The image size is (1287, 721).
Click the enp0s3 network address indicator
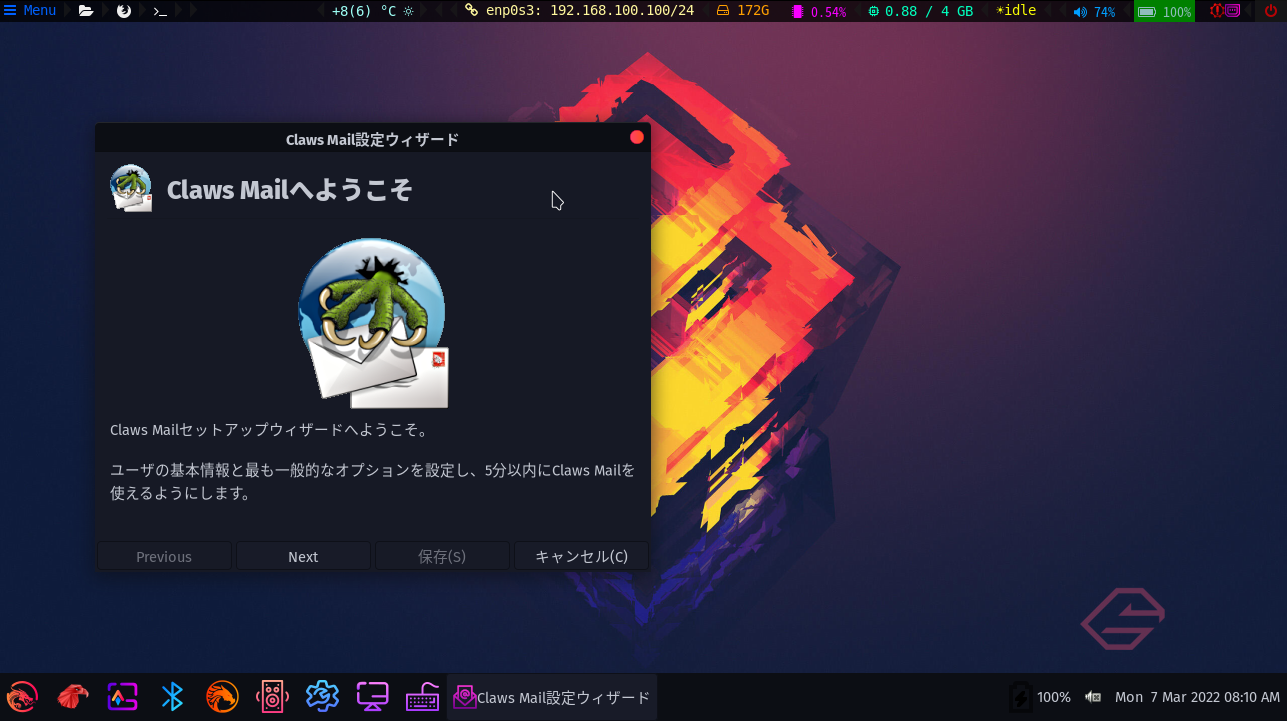pos(579,11)
